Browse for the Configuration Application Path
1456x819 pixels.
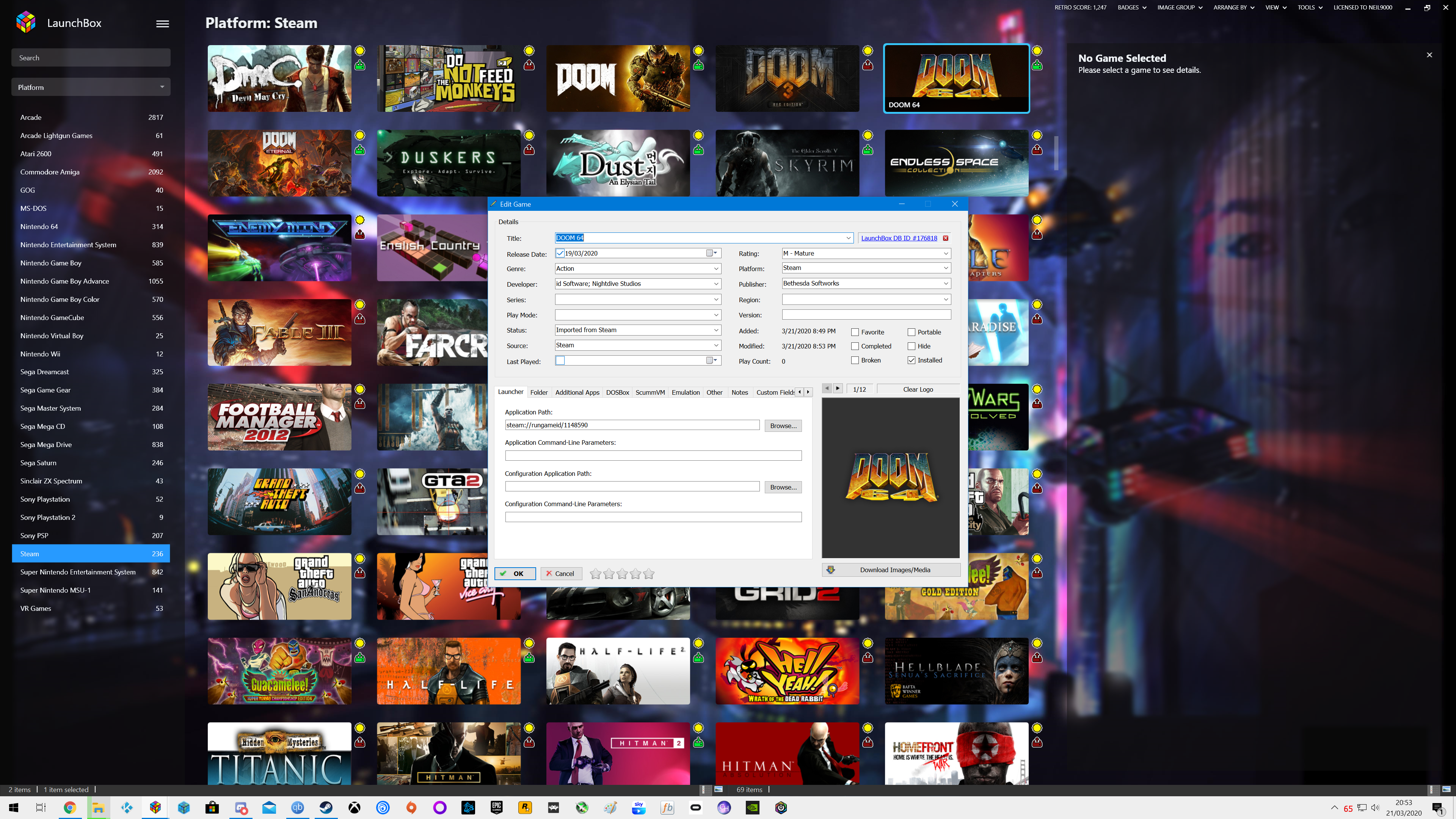(x=783, y=486)
